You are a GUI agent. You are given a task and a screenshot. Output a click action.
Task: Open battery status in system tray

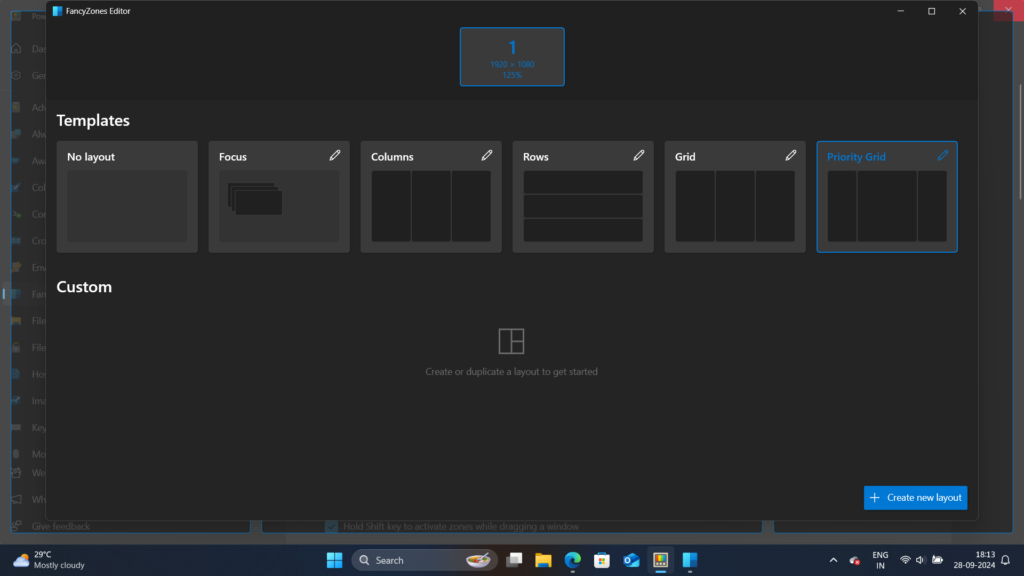(x=937, y=560)
